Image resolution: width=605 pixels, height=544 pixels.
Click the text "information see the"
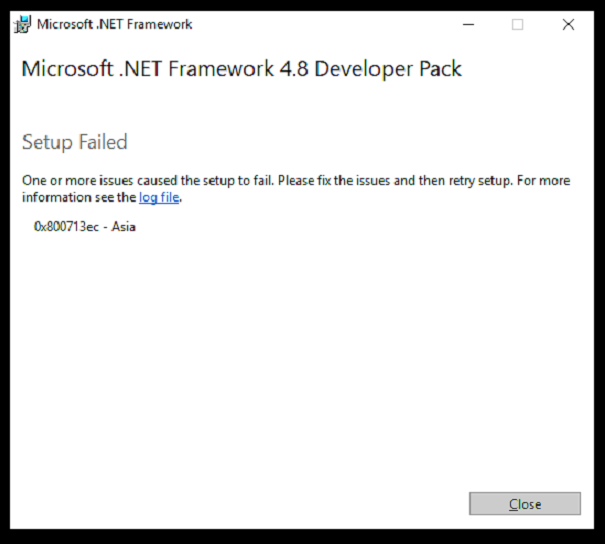79,198
